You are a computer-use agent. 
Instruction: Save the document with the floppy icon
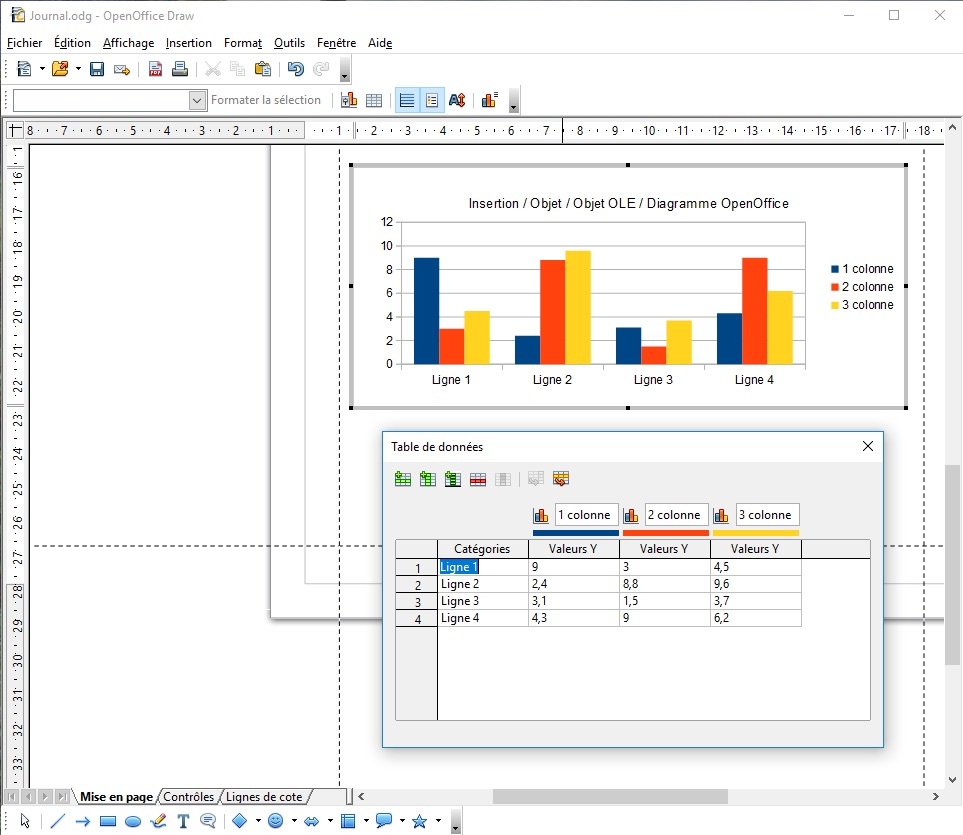96,69
